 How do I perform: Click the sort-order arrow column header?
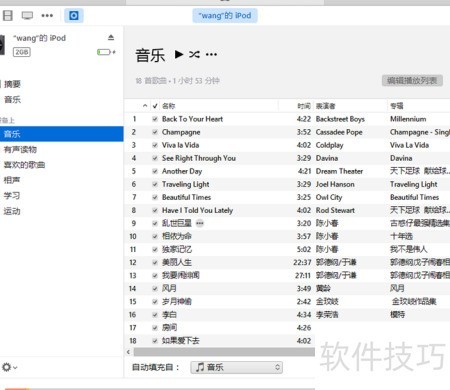click(145, 106)
